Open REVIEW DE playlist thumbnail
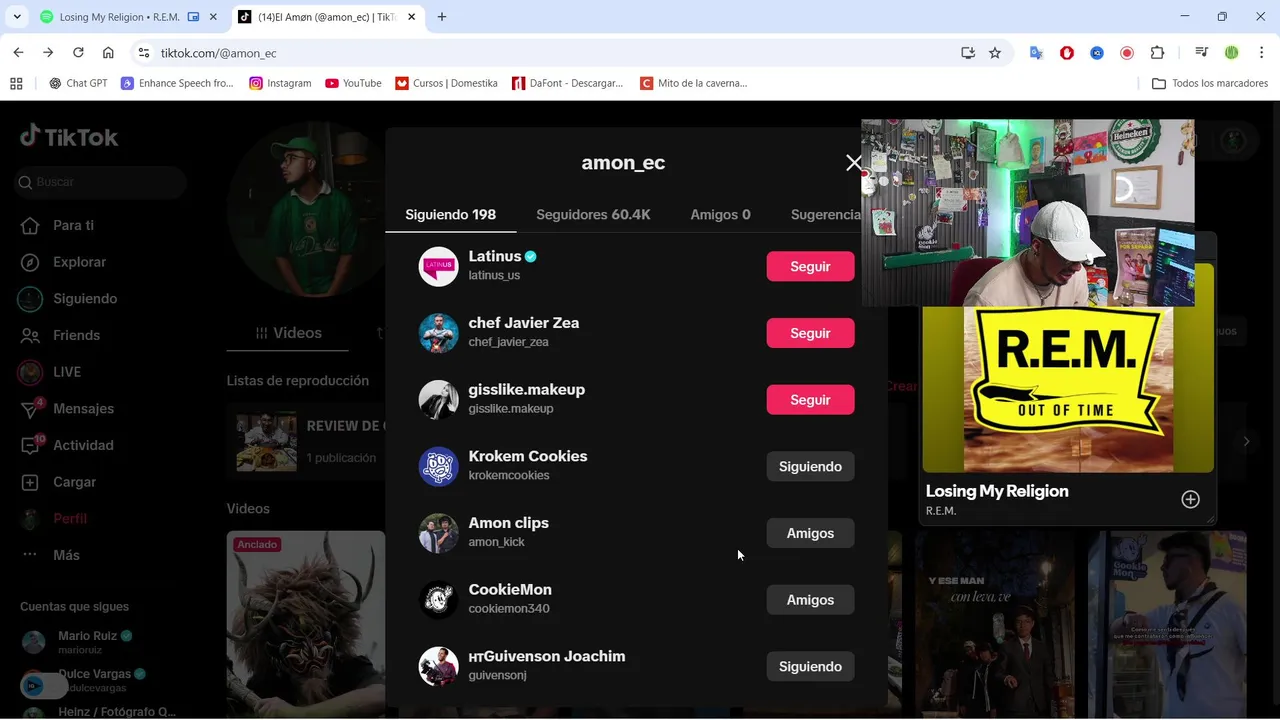 266,441
